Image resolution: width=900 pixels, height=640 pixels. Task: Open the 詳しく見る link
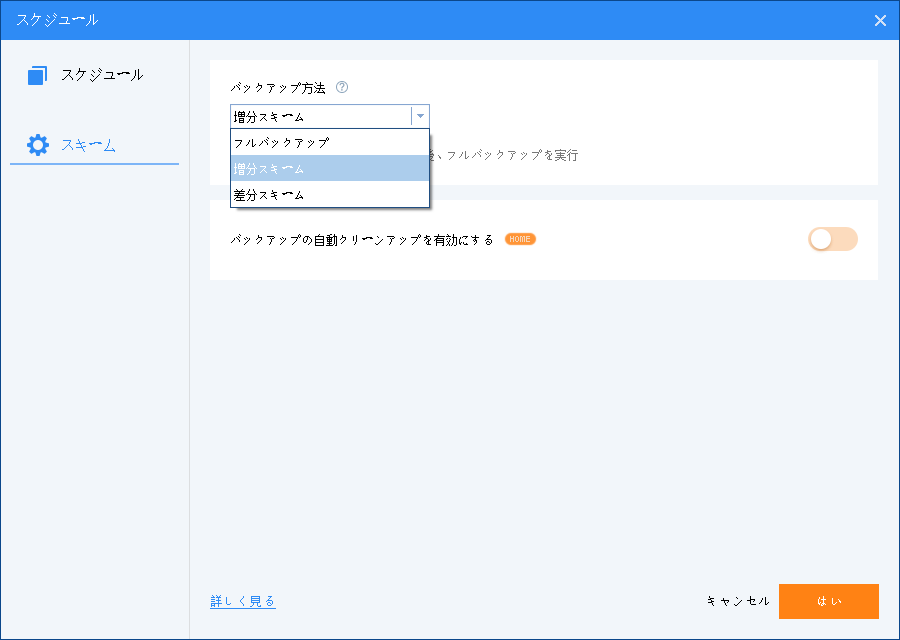point(243,601)
